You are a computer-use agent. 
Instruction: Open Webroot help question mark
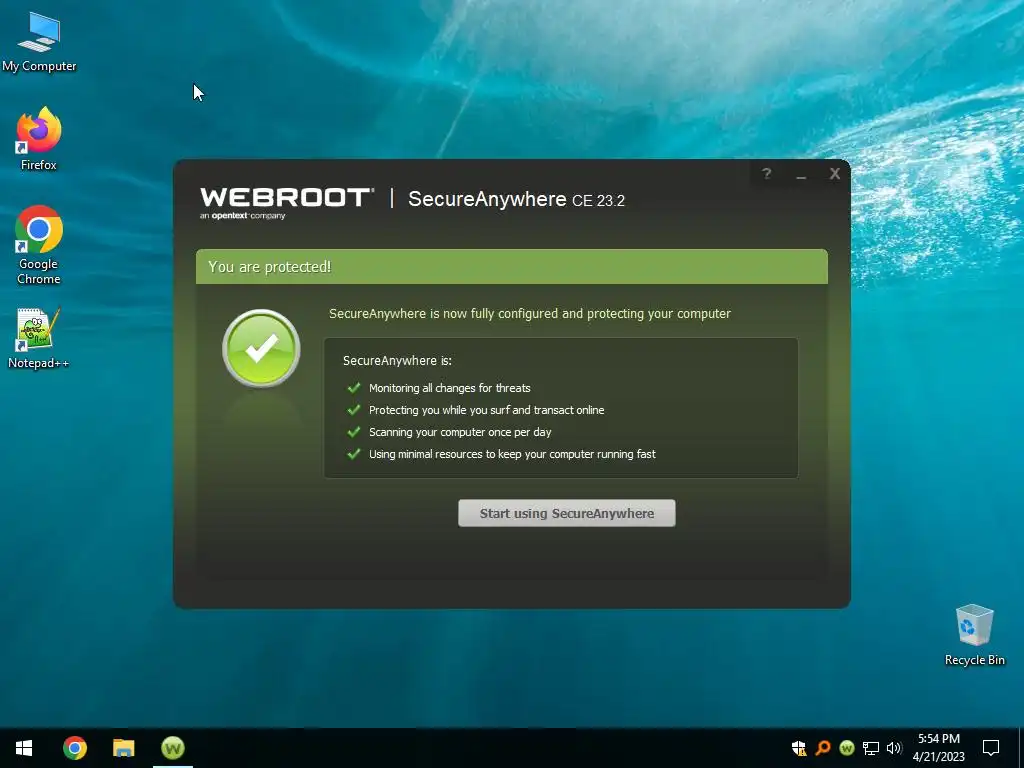pyautogui.click(x=767, y=173)
